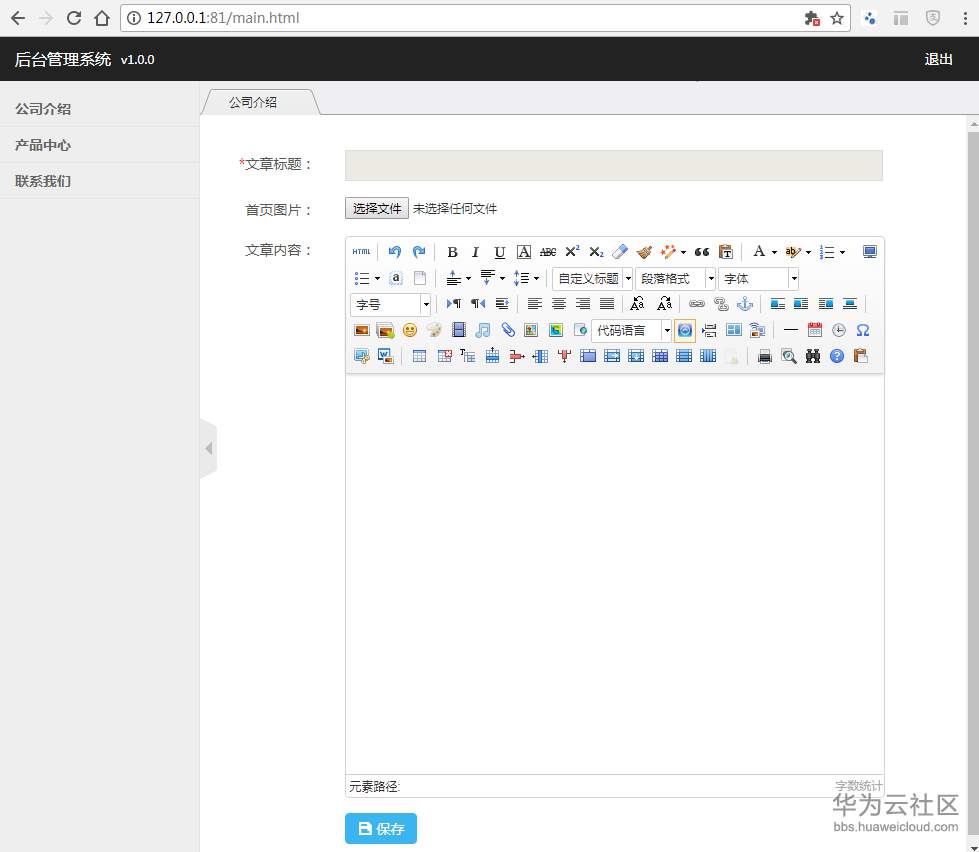979x852 pixels.
Task: Print the document
Action: coord(765,356)
